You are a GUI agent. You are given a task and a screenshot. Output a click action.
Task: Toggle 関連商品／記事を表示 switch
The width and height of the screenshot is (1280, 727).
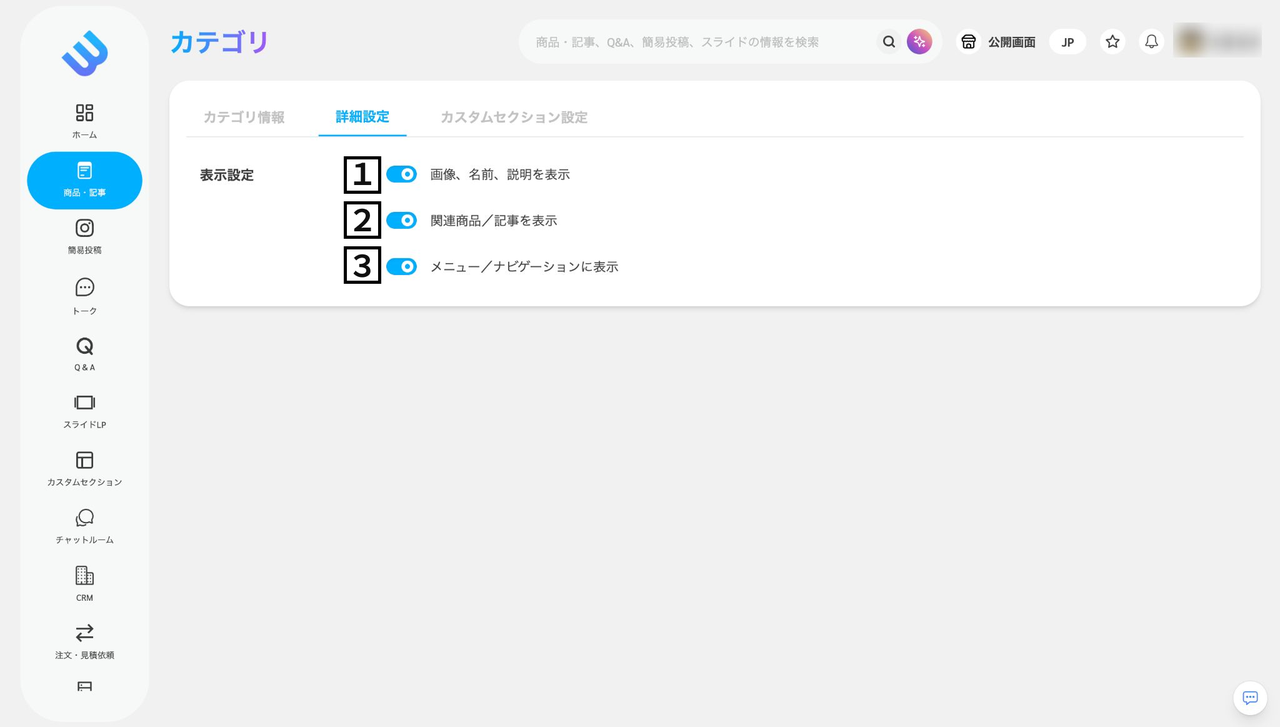[x=401, y=220]
